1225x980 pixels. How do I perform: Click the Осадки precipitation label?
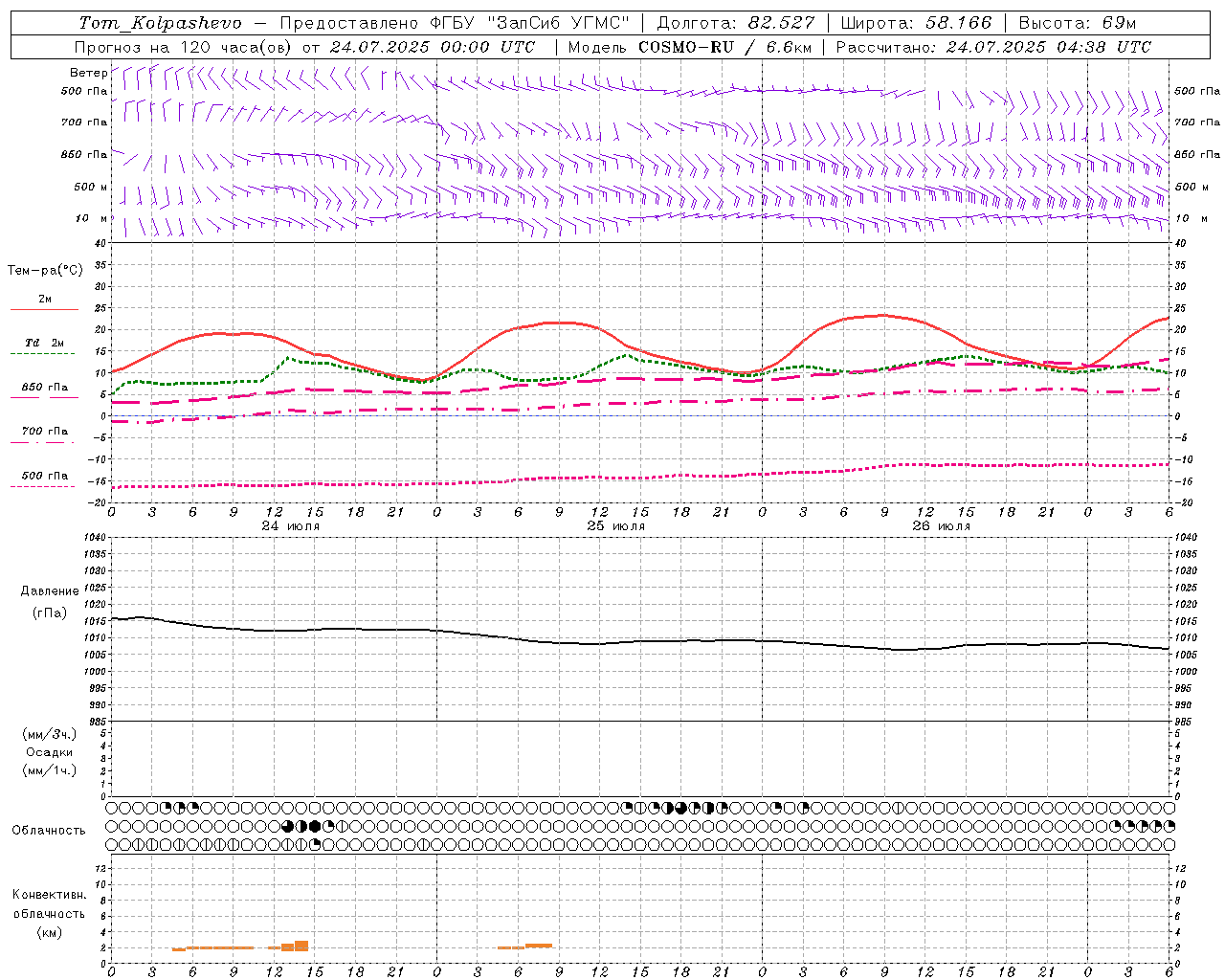(x=50, y=752)
